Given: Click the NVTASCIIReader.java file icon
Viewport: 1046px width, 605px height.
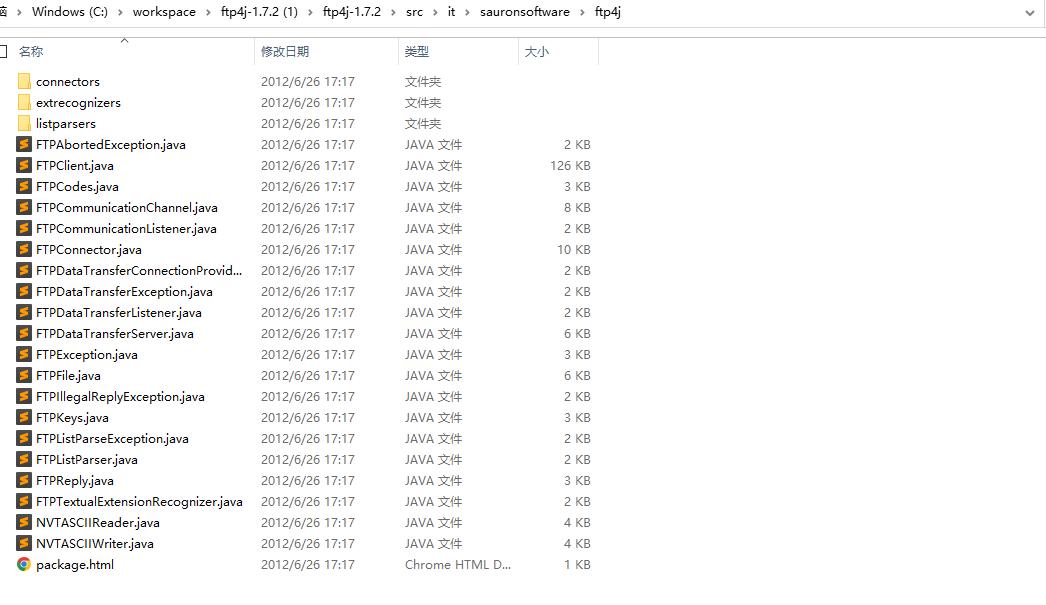Looking at the screenshot, I should point(24,522).
